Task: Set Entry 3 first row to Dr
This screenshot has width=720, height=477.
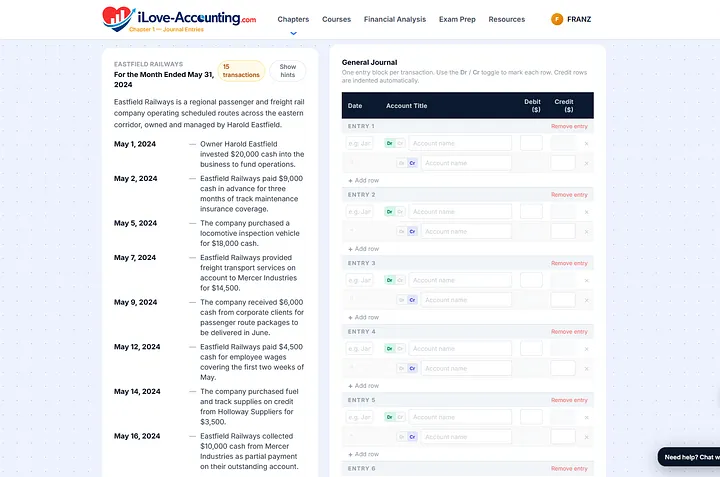Action: pyautogui.click(x=390, y=280)
